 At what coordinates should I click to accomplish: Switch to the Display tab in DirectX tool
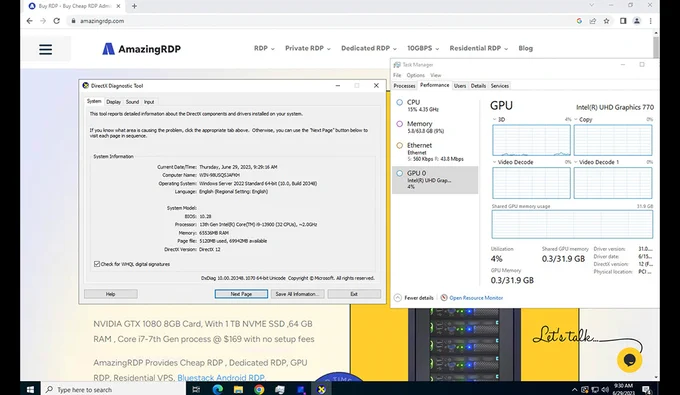113,102
